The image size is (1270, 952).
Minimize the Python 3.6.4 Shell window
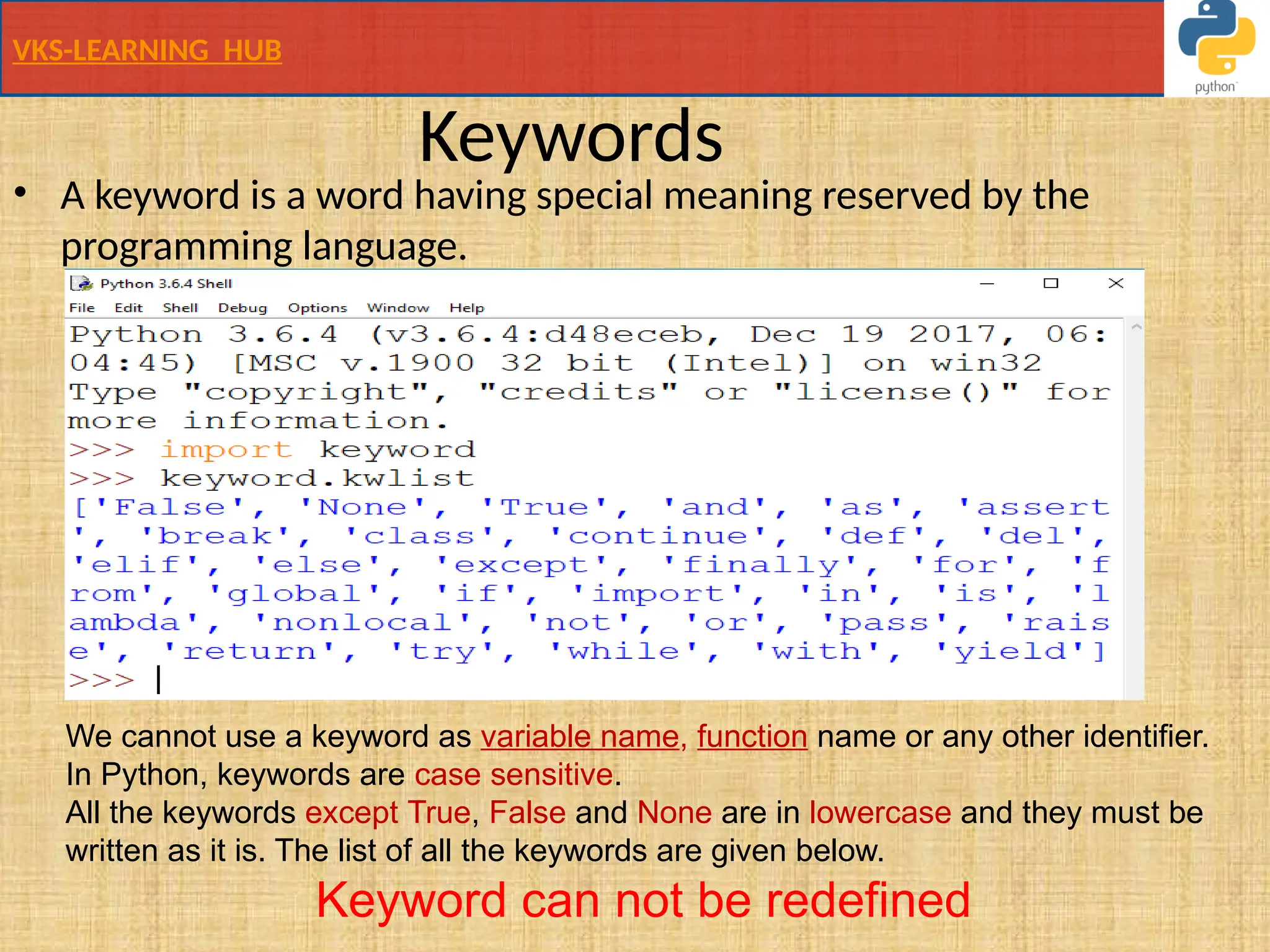click(987, 283)
